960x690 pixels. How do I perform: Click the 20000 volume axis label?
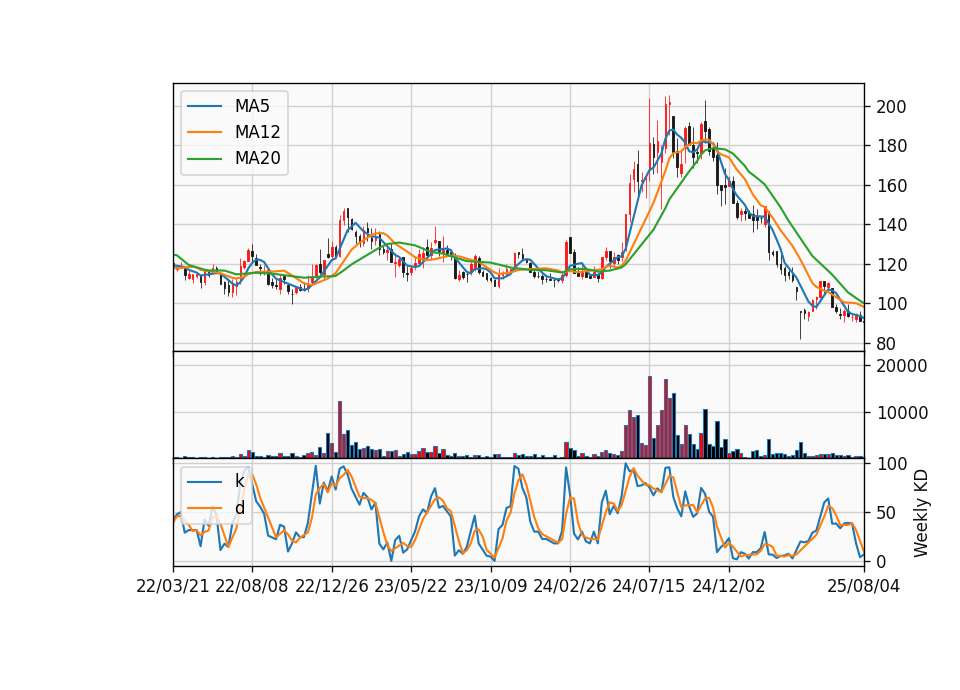point(902,366)
